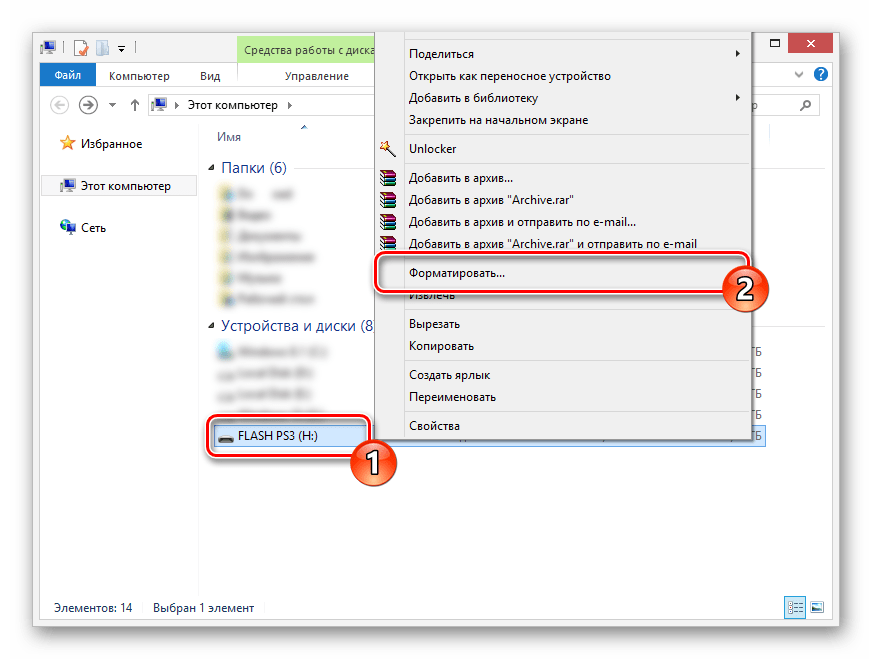The width and height of the screenshot is (872, 659).
Task: Click the search magnifier icon
Action: (807, 105)
